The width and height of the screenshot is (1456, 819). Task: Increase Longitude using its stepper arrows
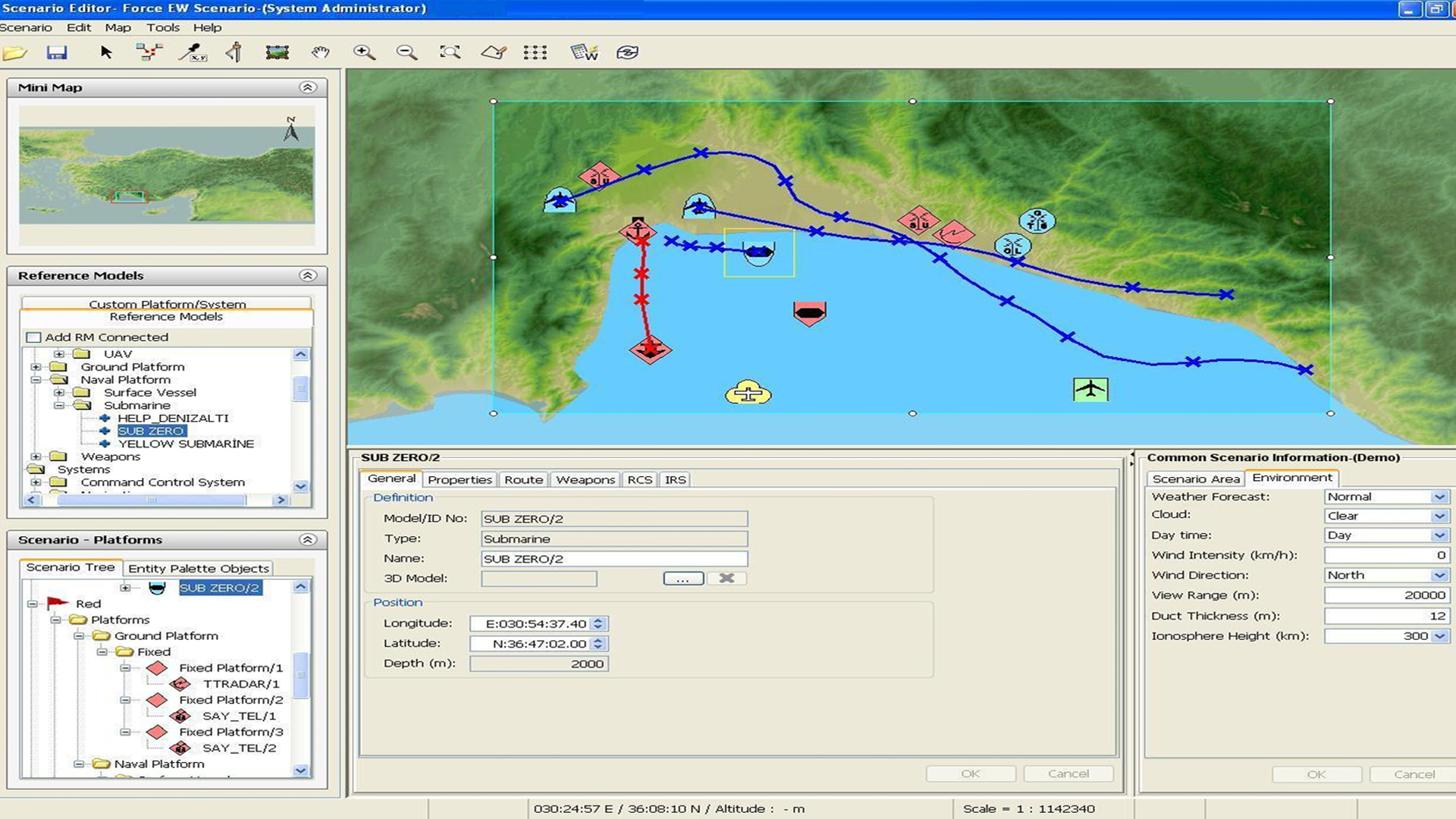point(598,623)
